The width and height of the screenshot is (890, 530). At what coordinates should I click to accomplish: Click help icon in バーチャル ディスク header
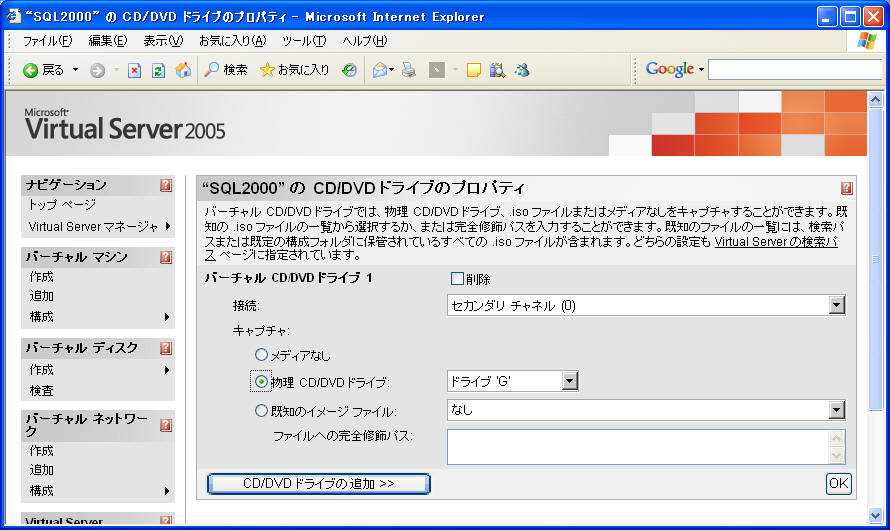(x=166, y=348)
